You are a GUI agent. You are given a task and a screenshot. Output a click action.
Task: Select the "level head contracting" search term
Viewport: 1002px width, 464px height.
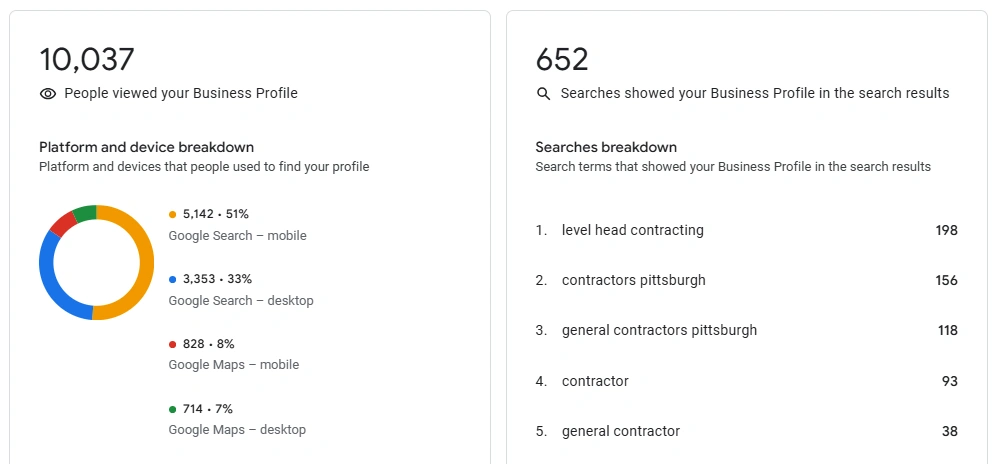(632, 230)
